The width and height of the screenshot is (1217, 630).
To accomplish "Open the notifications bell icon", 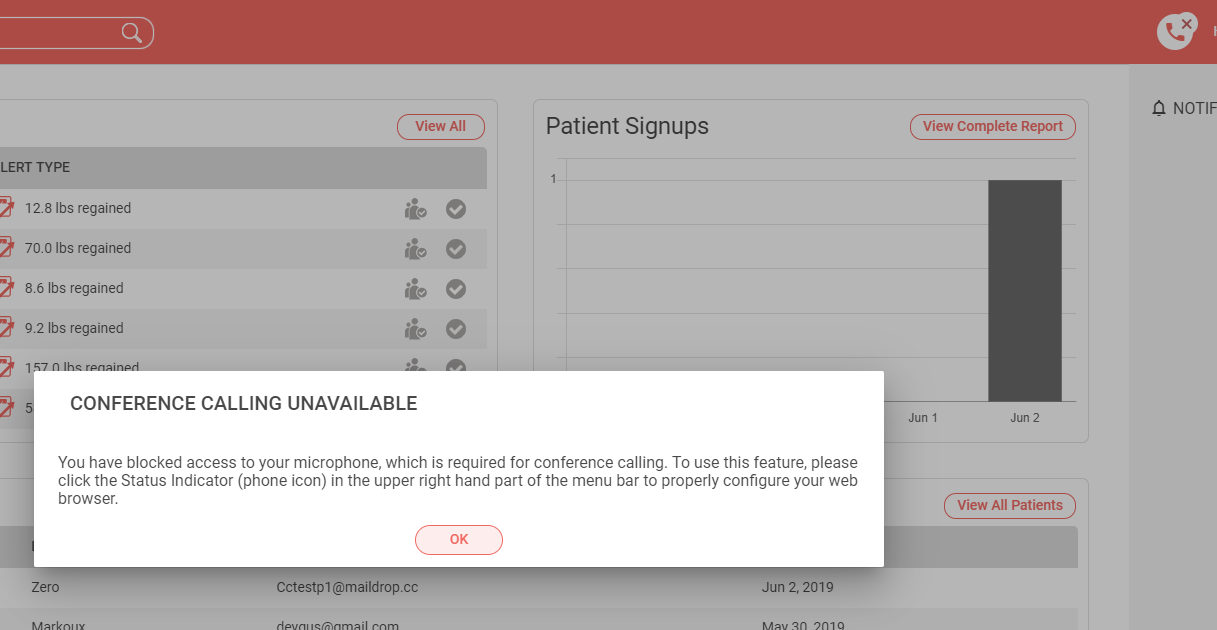I will (1159, 108).
